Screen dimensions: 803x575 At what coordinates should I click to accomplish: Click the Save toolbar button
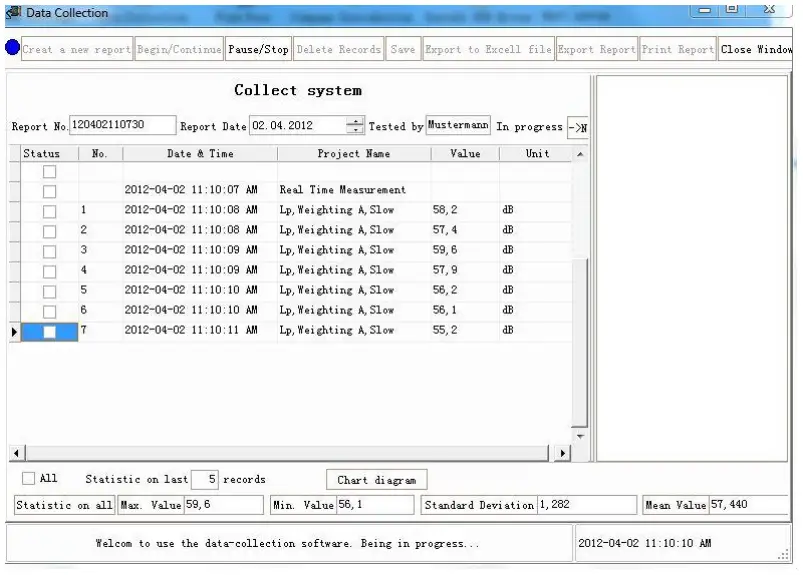tap(403, 49)
